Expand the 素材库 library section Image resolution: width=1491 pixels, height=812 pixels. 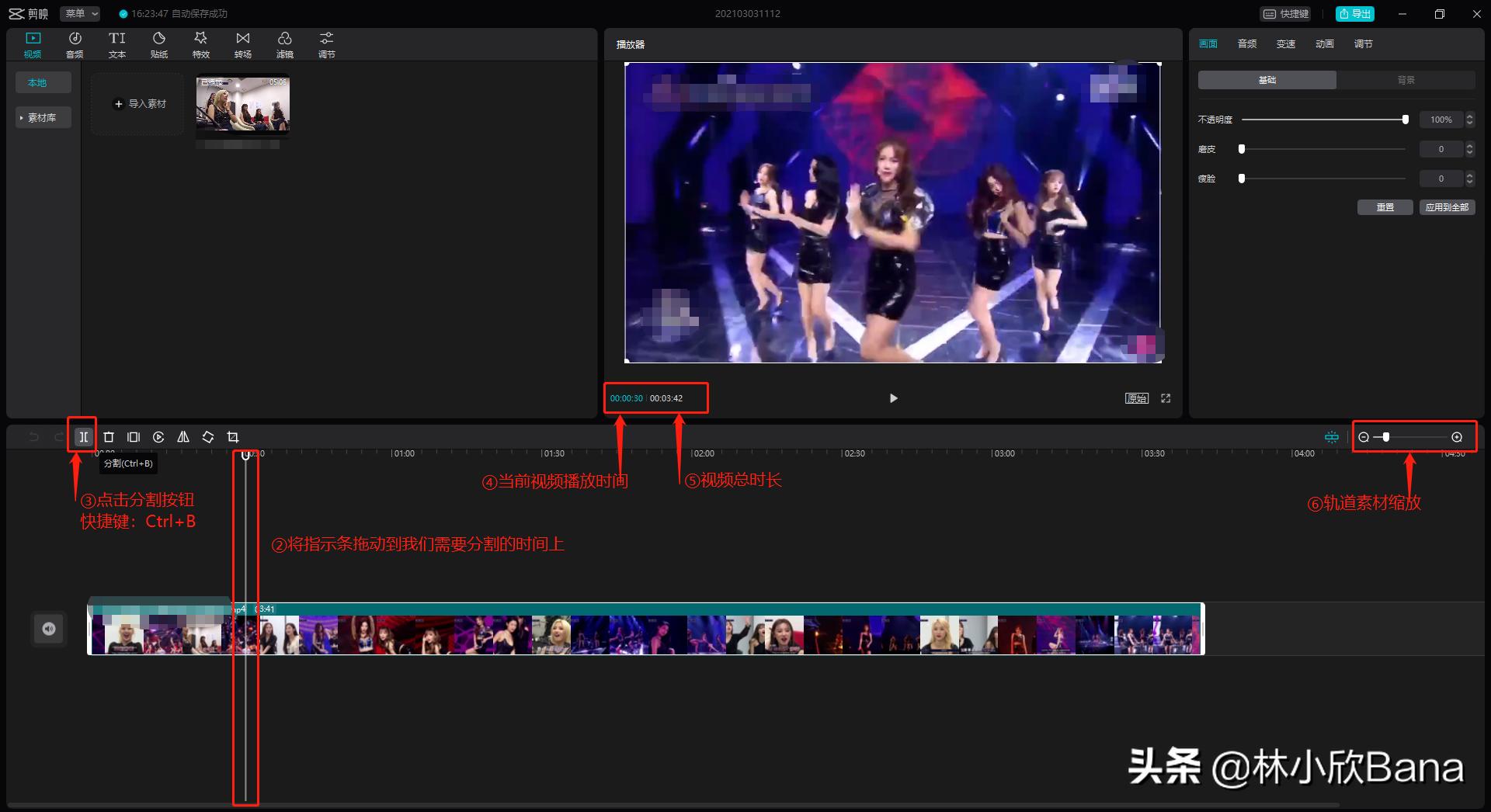pyautogui.click(x=43, y=118)
